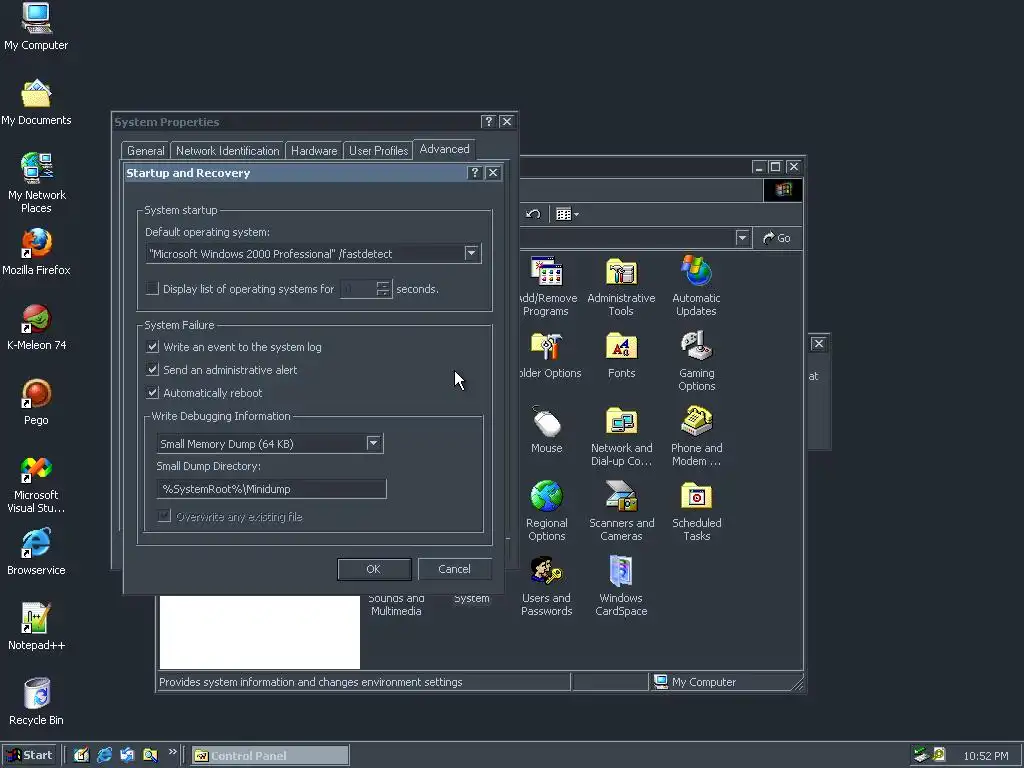Click the Undo toolbar icon in Control Panel
The height and width of the screenshot is (768, 1024).
click(533, 214)
